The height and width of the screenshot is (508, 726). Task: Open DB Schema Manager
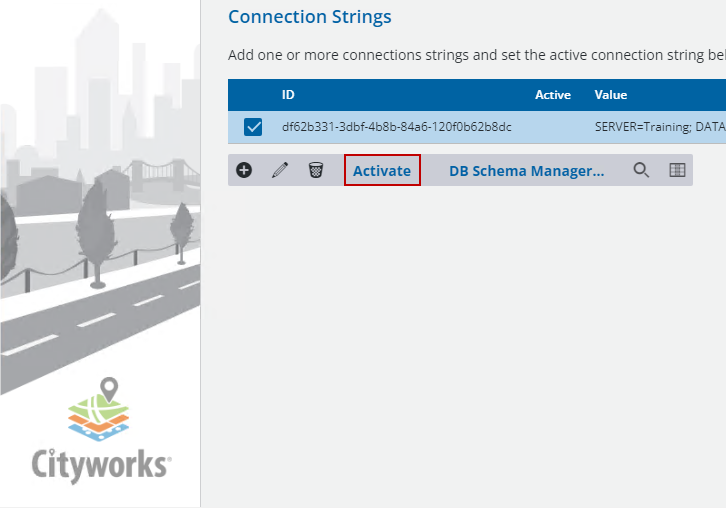[526, 171]
